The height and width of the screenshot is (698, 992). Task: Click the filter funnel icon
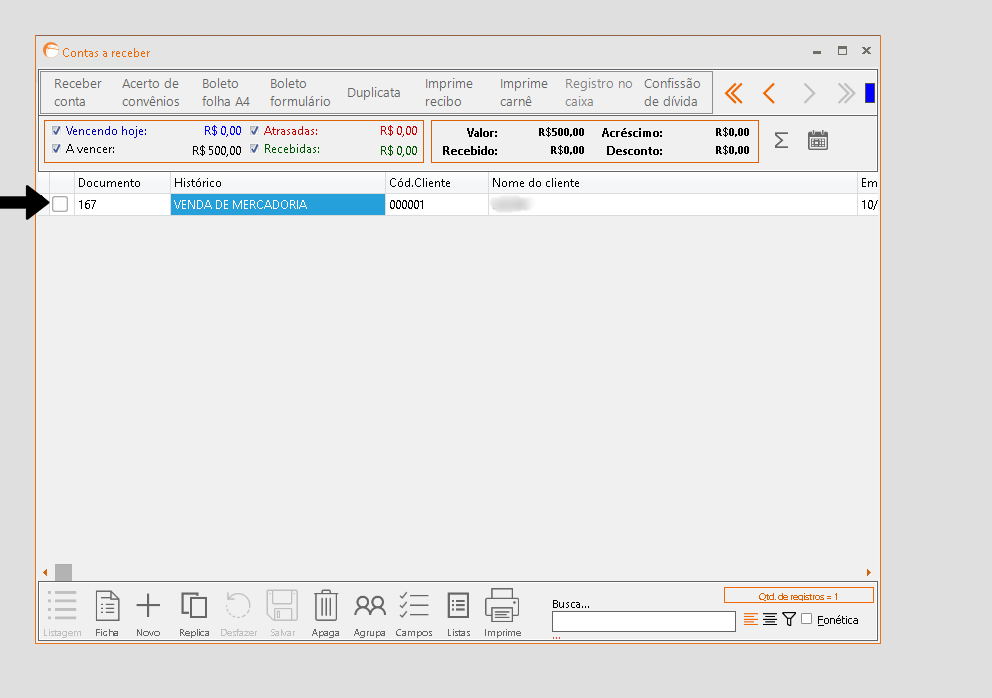pyautogui.click(x=789, y=619)
